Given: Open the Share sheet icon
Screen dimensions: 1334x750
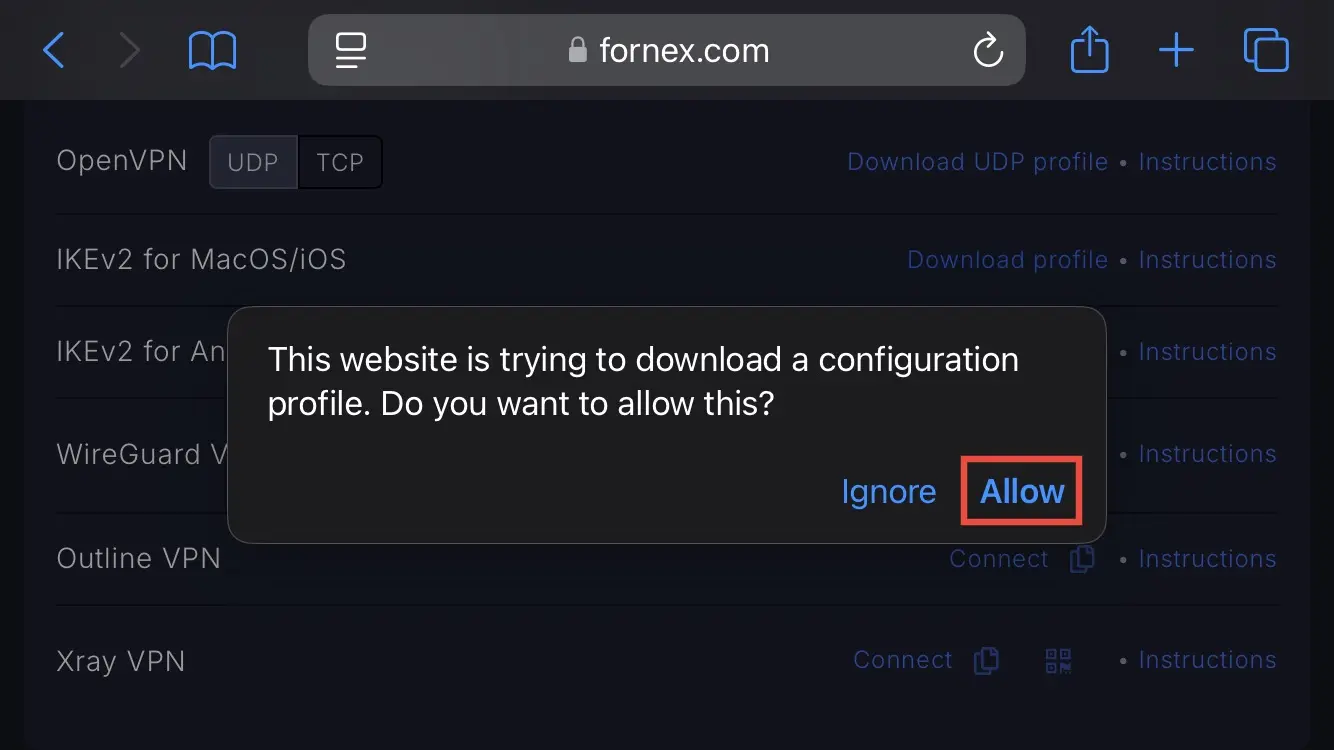Looking at the screenshot, I should click(x=1089, y=49).
